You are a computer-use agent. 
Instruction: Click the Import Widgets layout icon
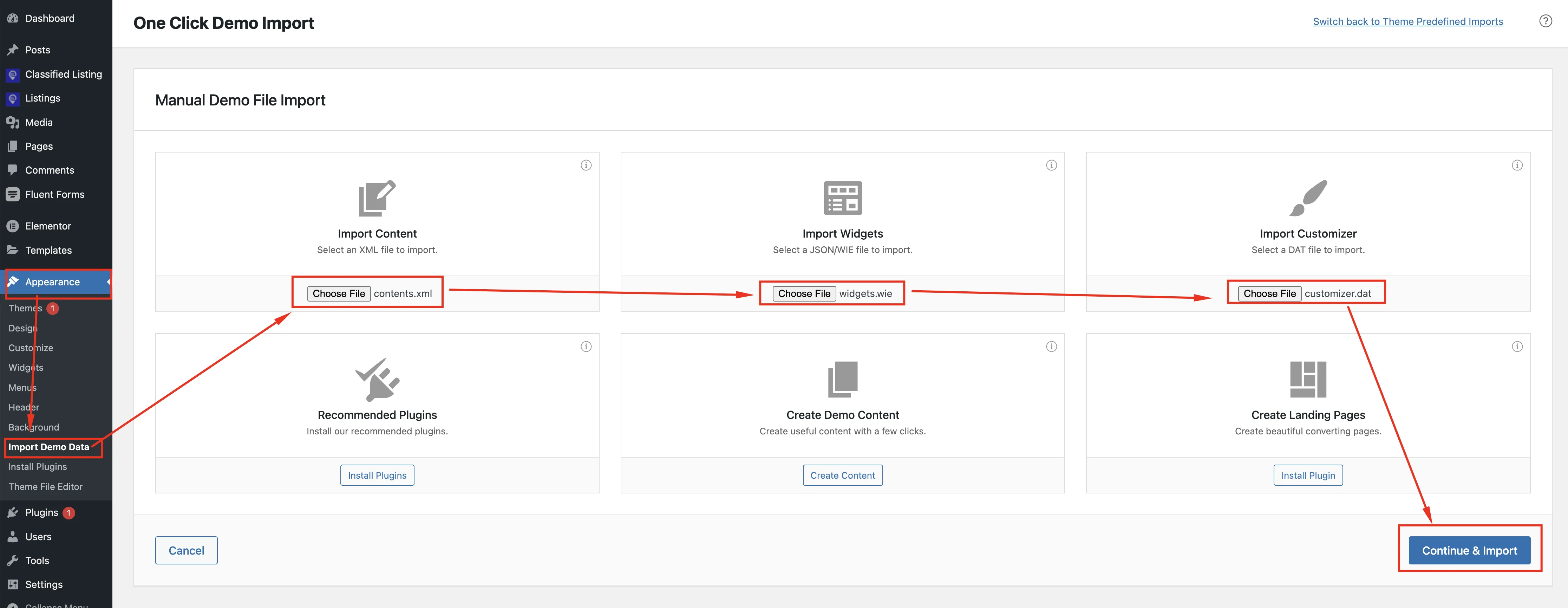pyautogui.click(x=842, y=198)
